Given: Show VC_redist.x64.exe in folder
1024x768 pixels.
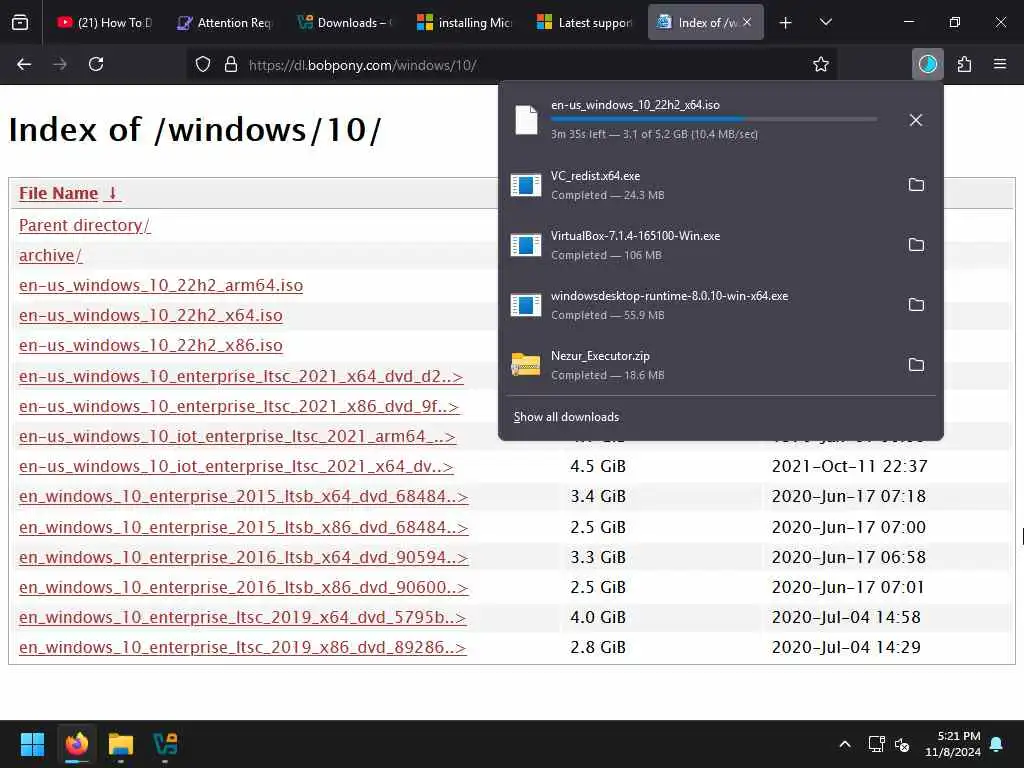Looking at the screenshot, I should (x=916, y=185).
